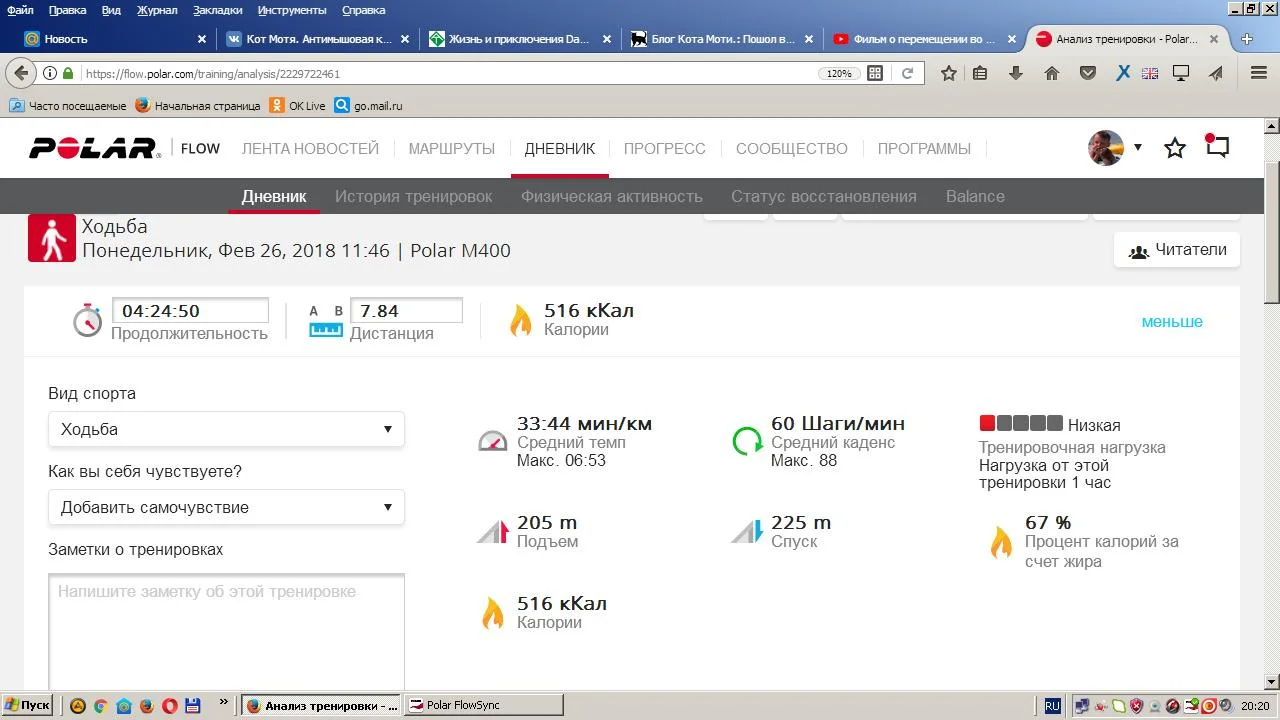
Task: Click the Firefox downloads arrow icon
Action: [x=1016, y=73]
